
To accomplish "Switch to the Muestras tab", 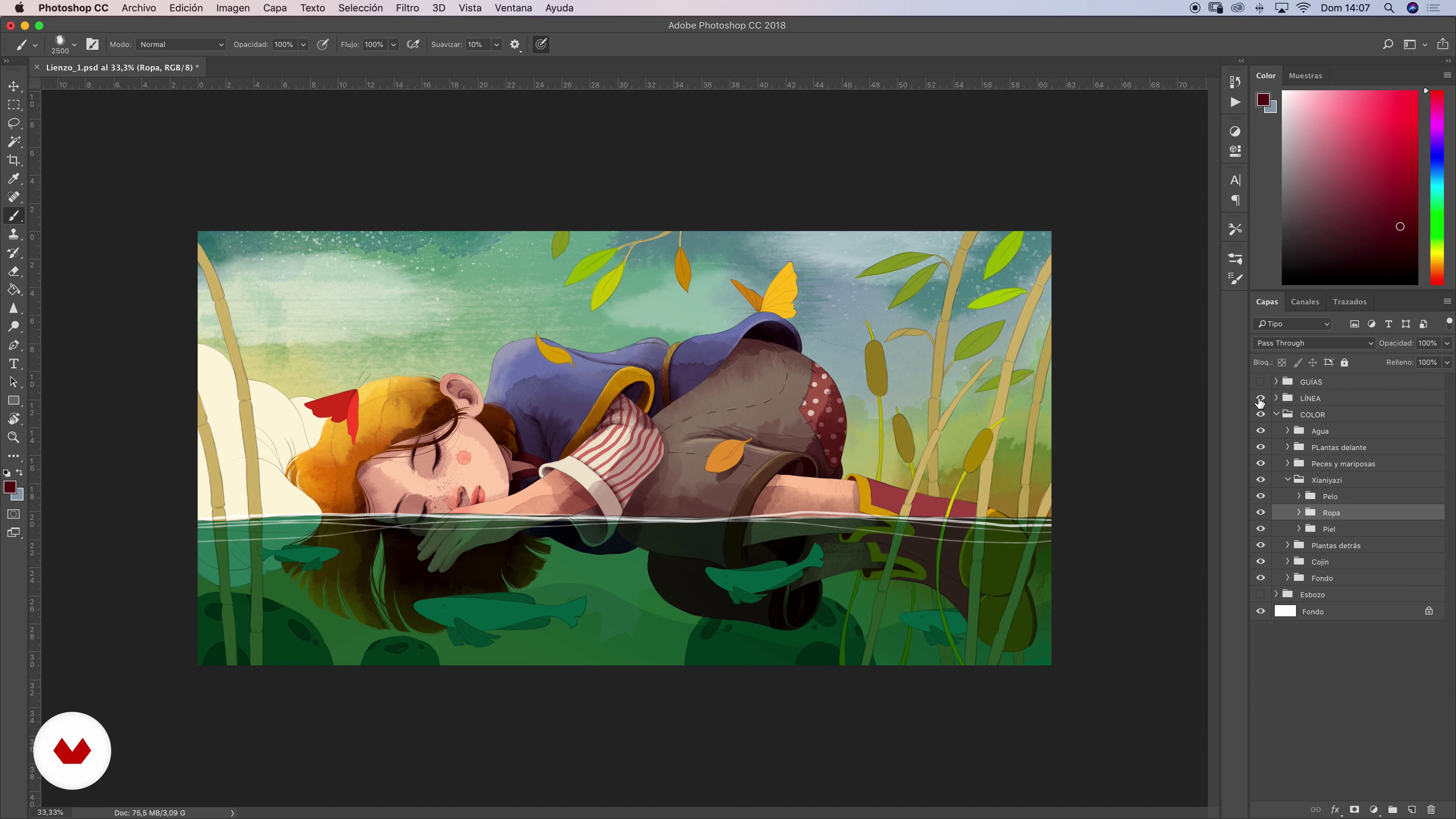I will coord(1305,75).
